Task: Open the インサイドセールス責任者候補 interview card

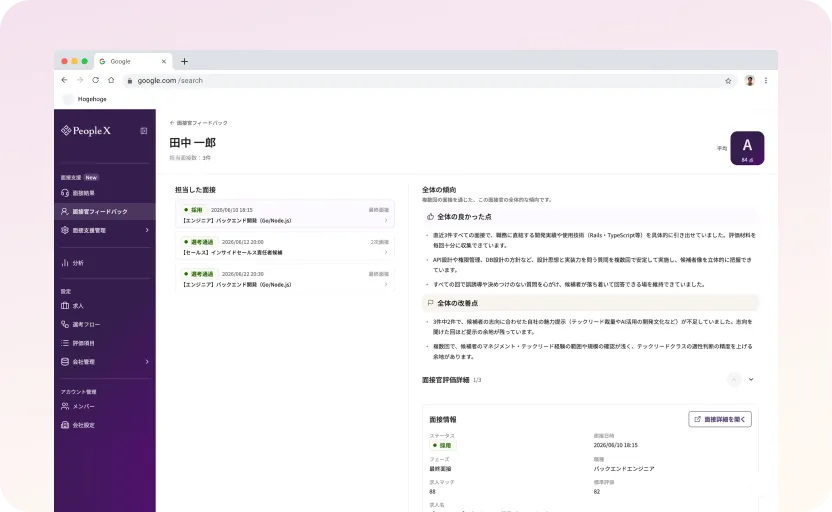Action: pos(285,247)
